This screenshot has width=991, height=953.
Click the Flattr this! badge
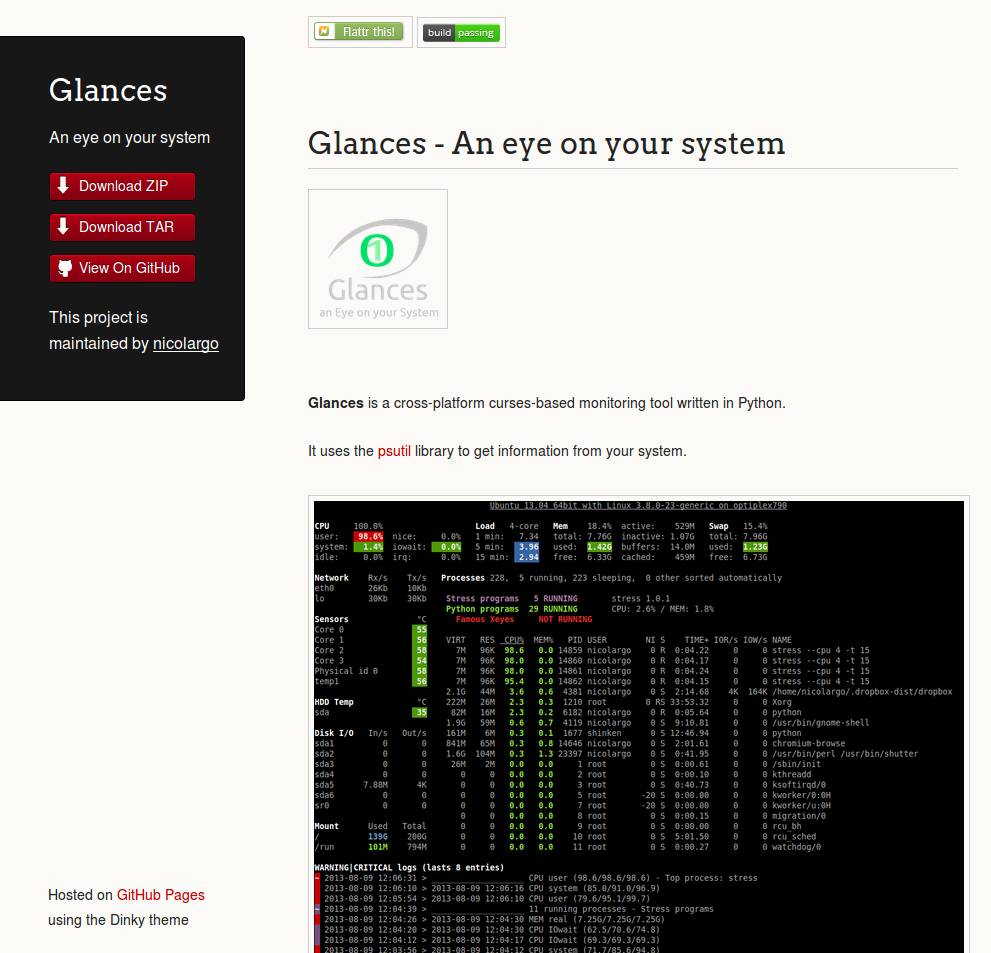pos(360,32)
